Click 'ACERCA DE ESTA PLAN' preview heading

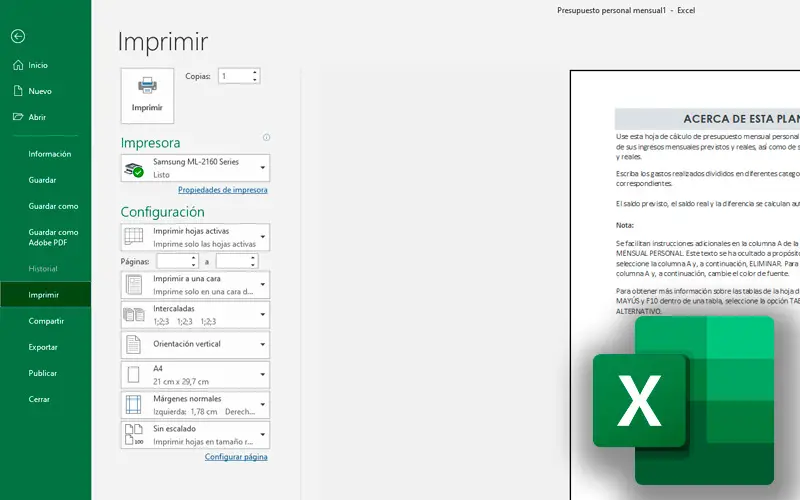(x=741, y=119)
